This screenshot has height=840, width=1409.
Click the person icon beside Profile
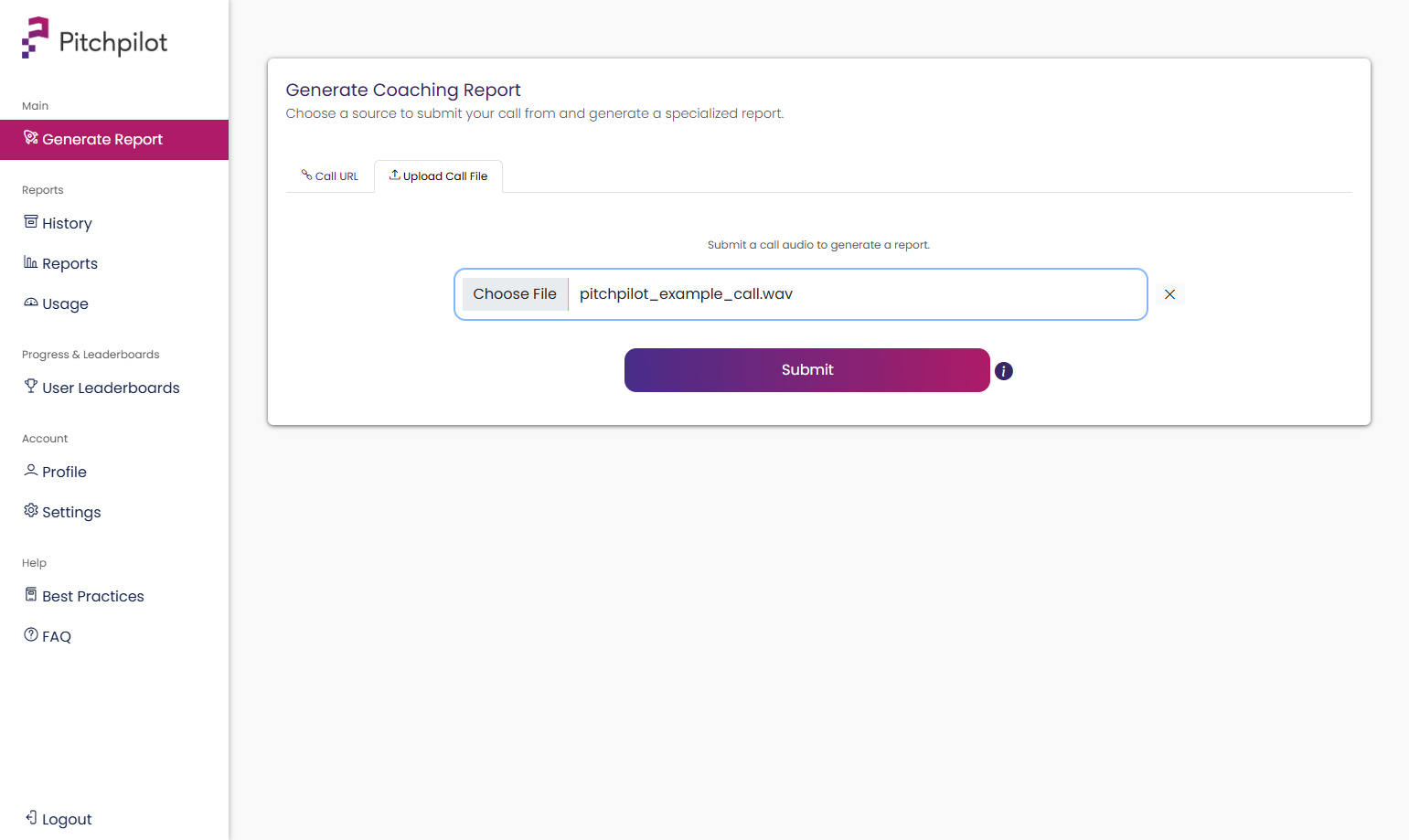tap(31, 471)
